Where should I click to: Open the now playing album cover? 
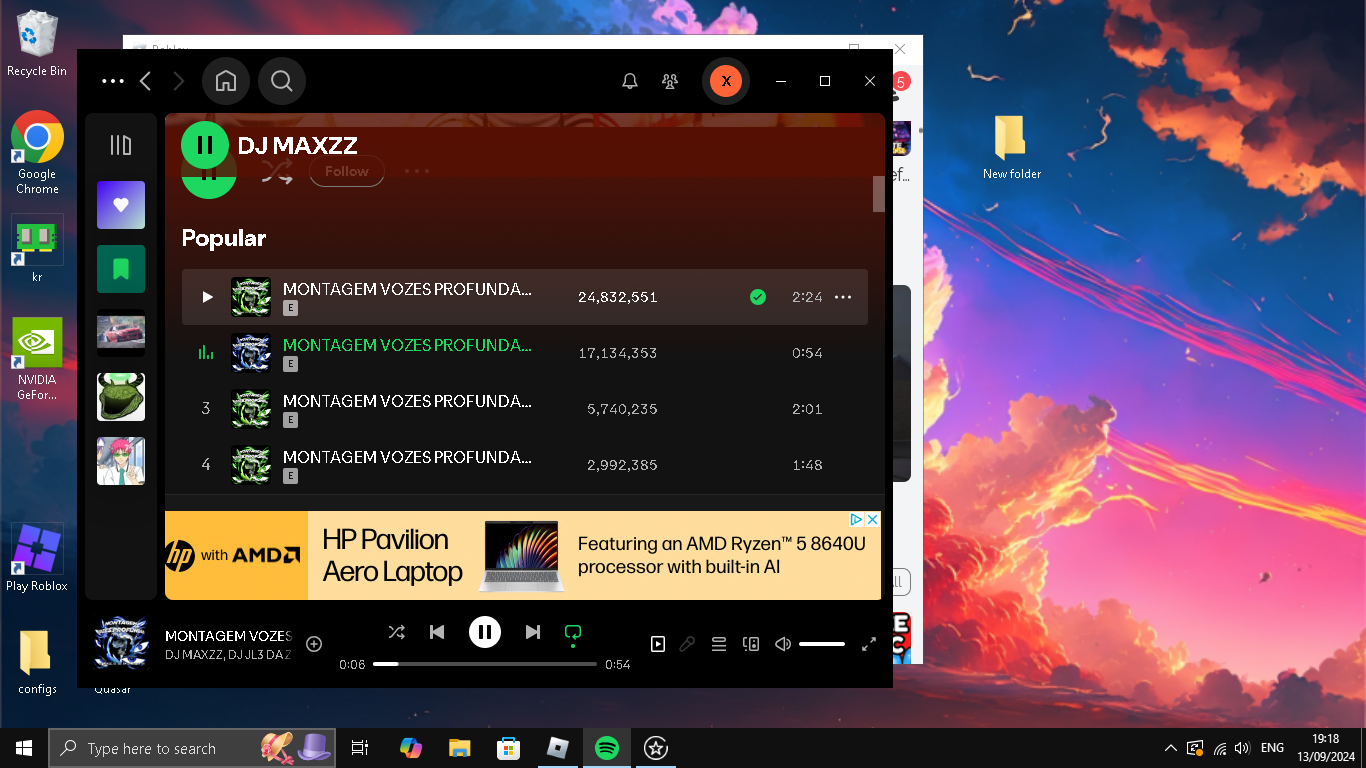point(121,642)
